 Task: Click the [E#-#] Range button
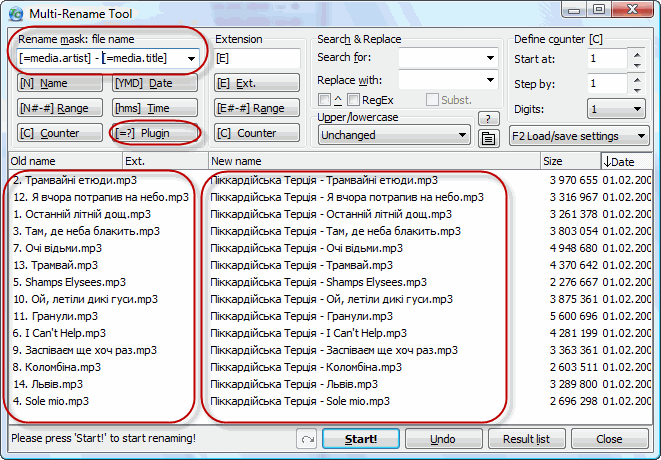[257, 108]
